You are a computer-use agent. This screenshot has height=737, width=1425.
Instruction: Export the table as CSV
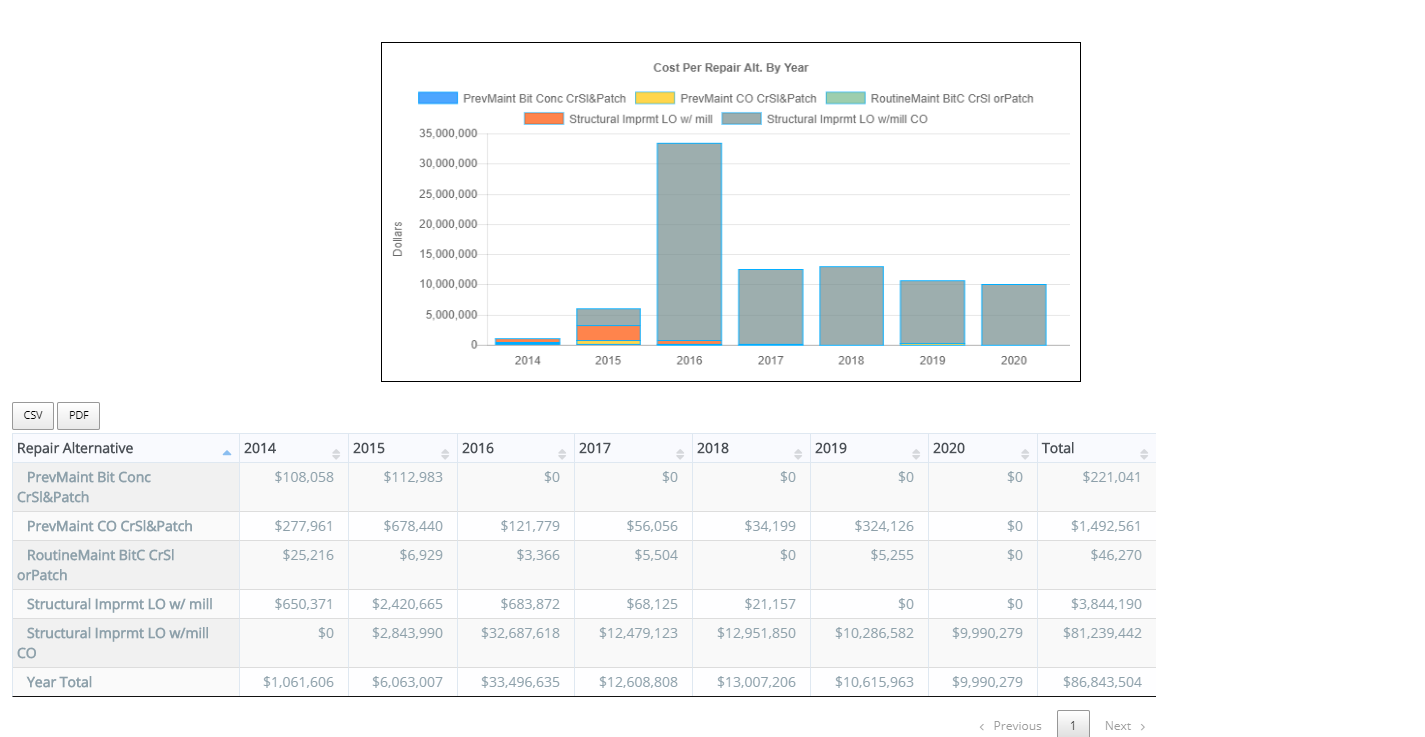point(33,416)
